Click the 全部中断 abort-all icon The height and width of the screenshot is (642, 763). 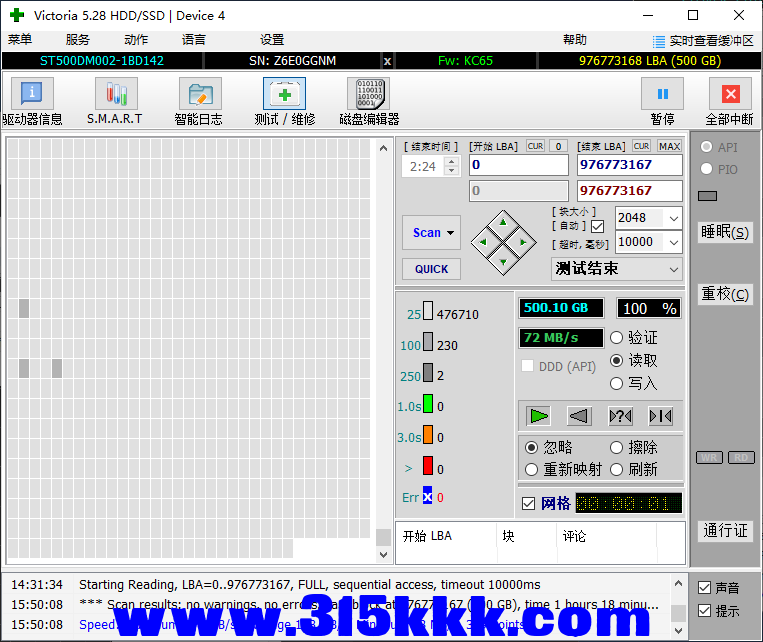tap(729, 95)
